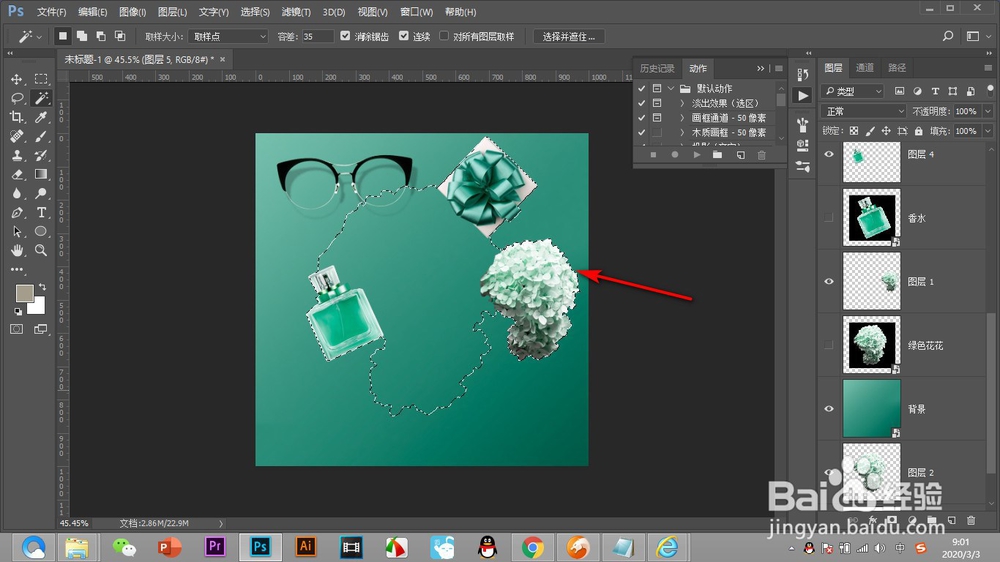This screenshot has height=562, width=1000.
Task: Hide the 背景 layer
Action: tap(829, 409)
